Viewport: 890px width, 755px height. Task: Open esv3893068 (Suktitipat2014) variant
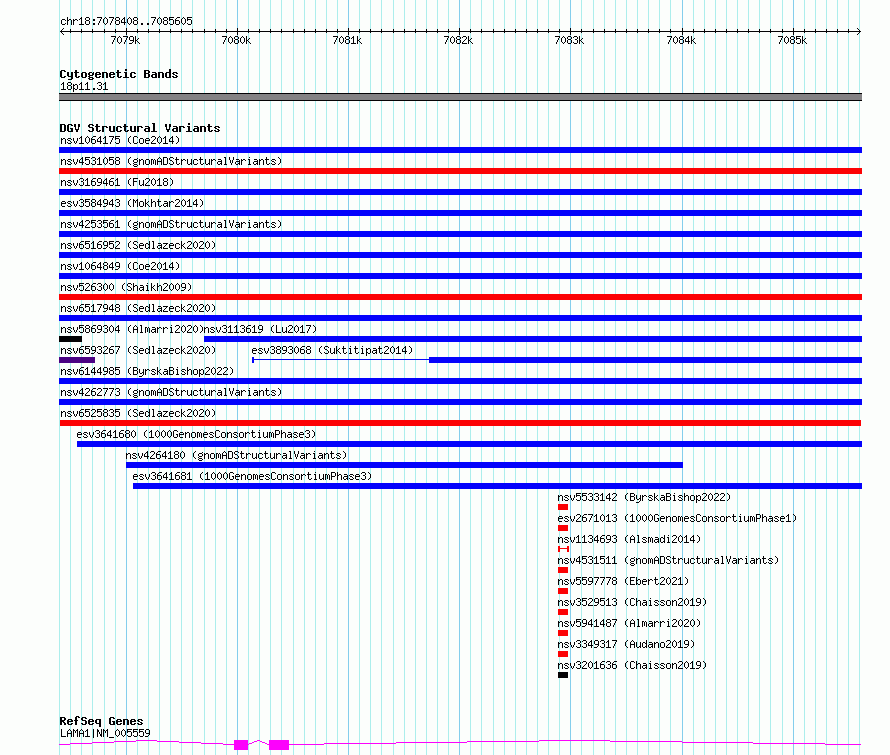[333, 350]
